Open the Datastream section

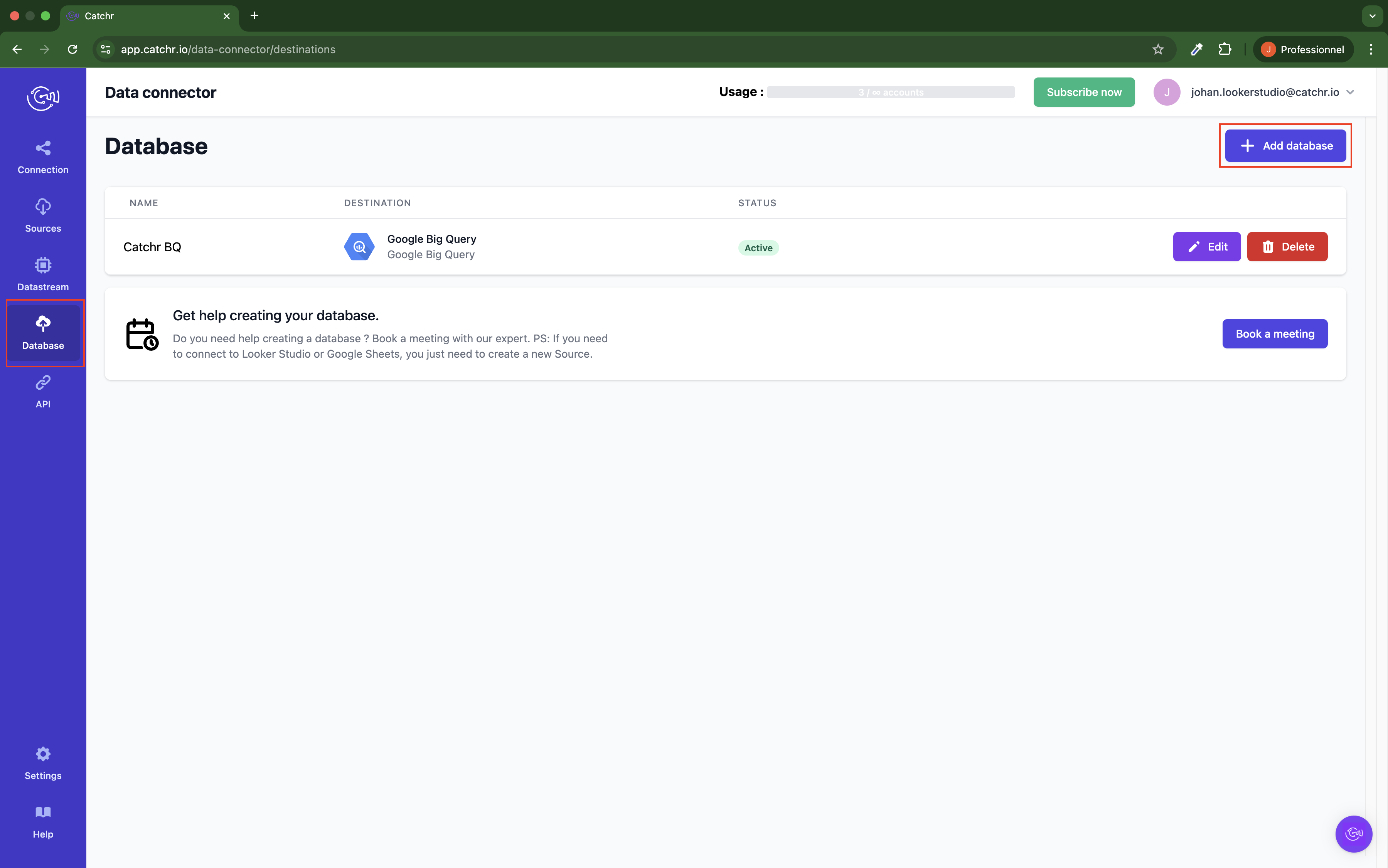pos(43,274)
